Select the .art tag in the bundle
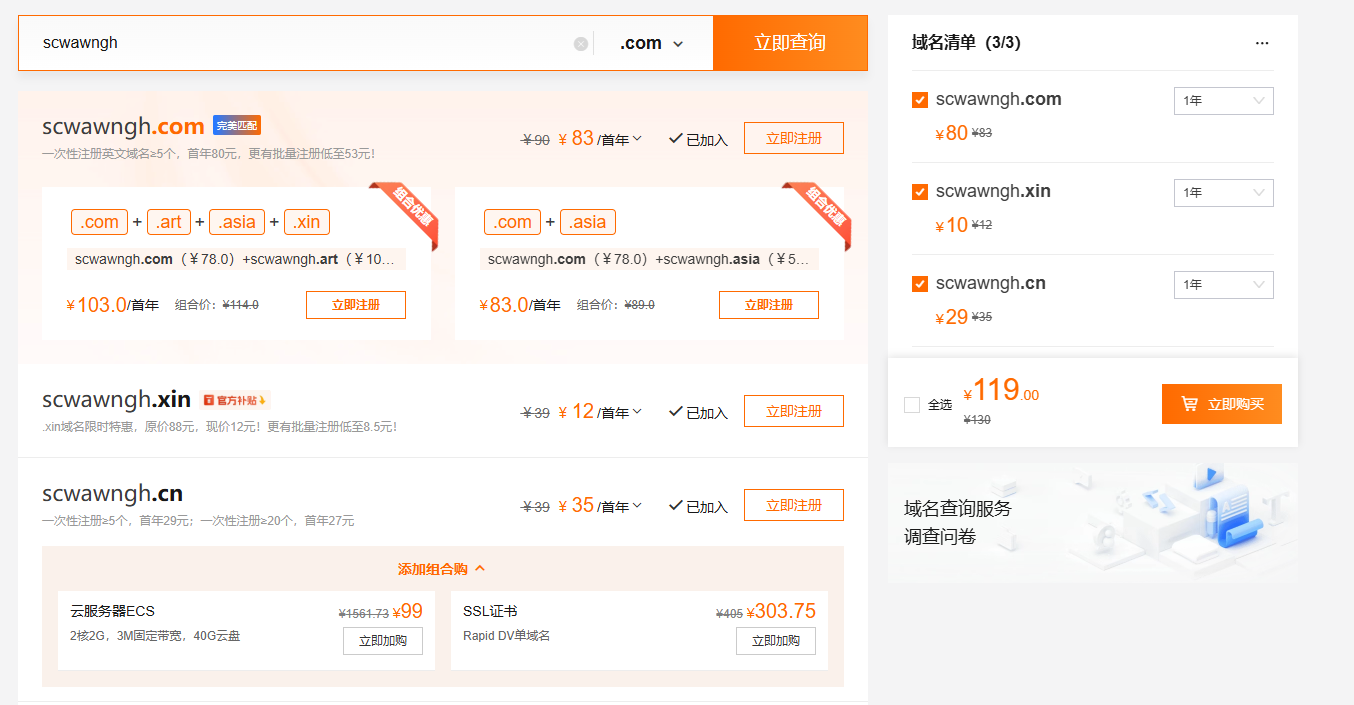1354x705 pixels. (x=169, y=222)
